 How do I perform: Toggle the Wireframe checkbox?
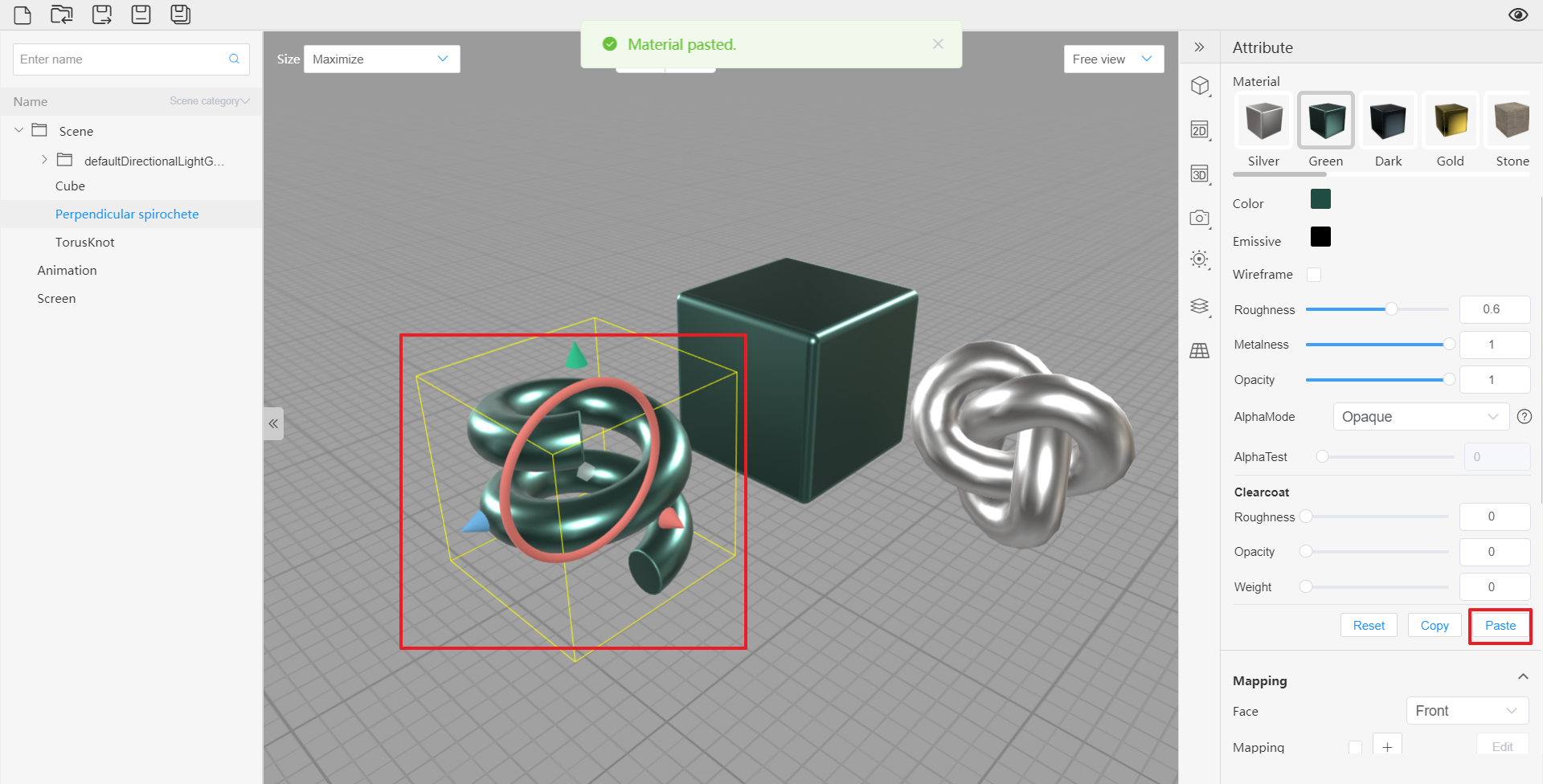coord(1314,275)
